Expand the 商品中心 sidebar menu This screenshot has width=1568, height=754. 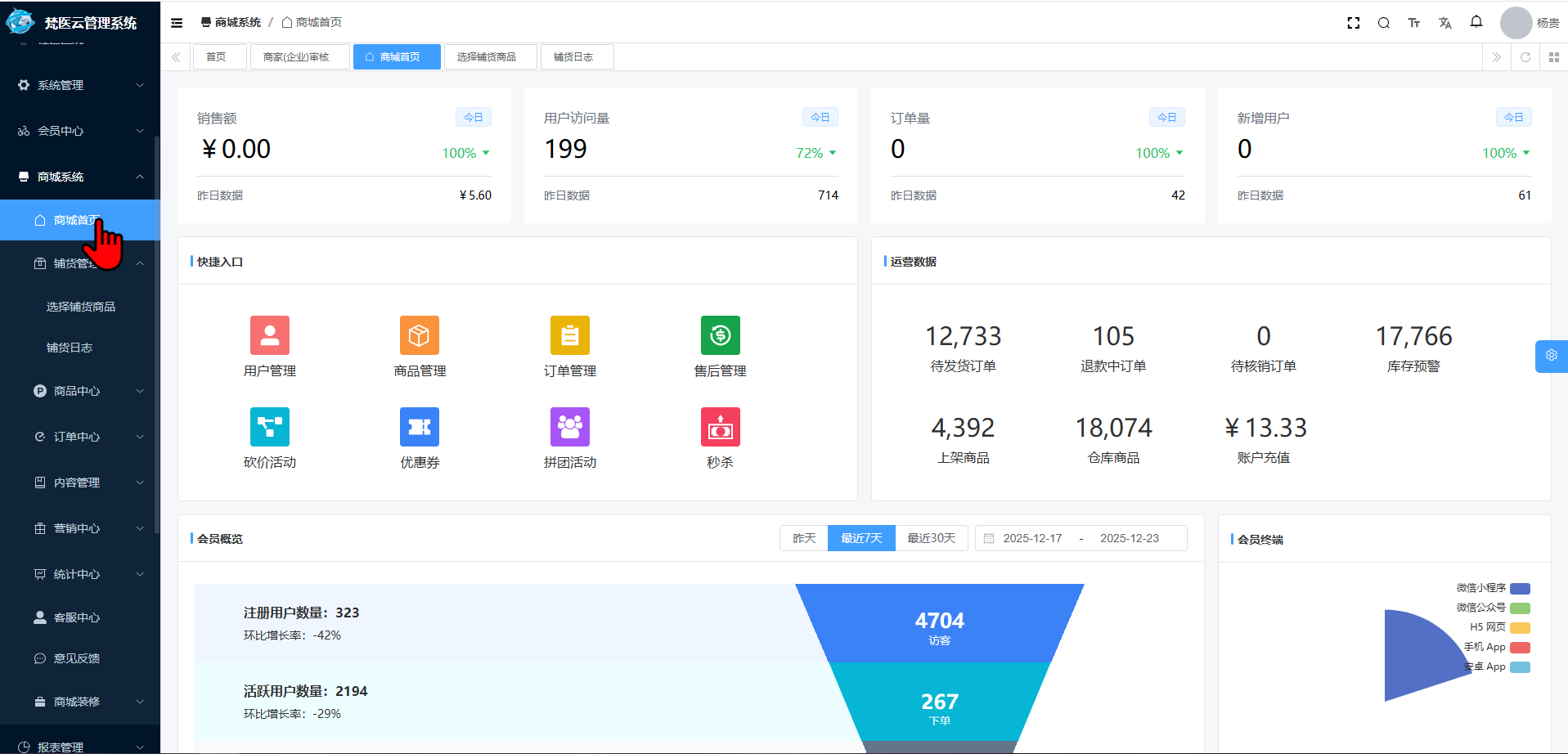tap(80, 391)
